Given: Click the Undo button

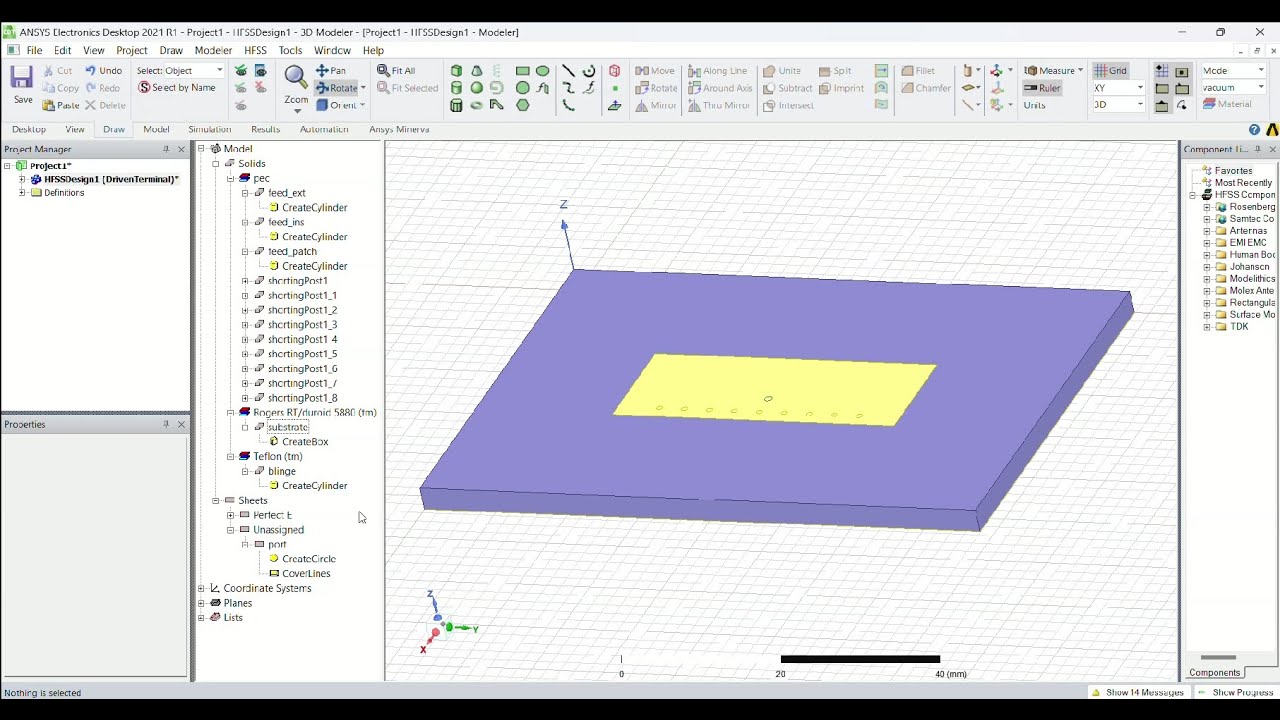Looking at the screenshot, I should (x=104, y=70).
